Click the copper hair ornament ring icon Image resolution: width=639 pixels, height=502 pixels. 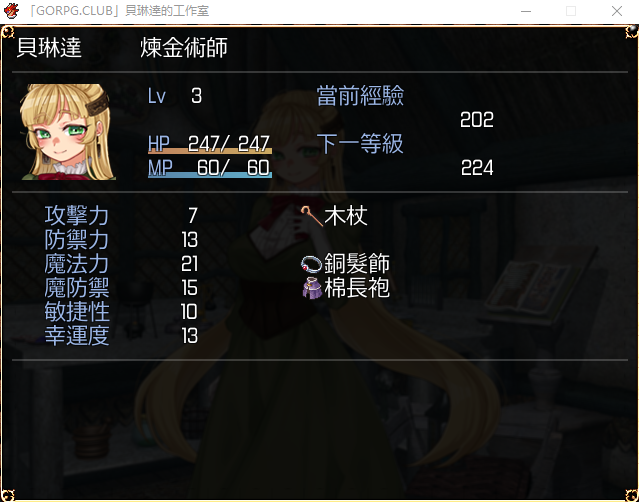[x=312, y=264]
